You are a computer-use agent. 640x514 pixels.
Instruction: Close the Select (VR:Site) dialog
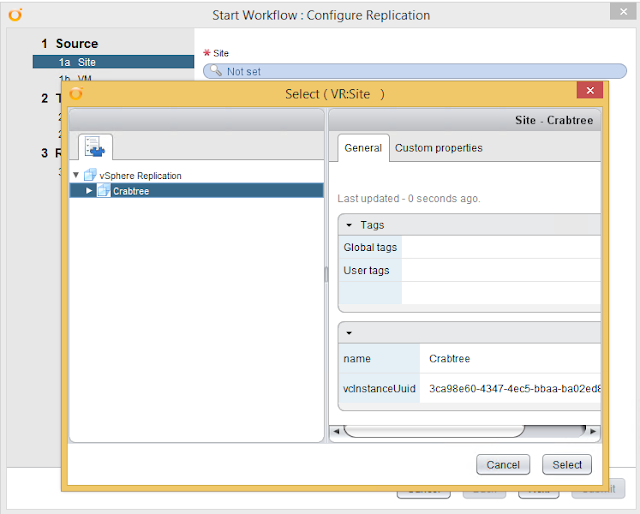[x=590, y=90]
